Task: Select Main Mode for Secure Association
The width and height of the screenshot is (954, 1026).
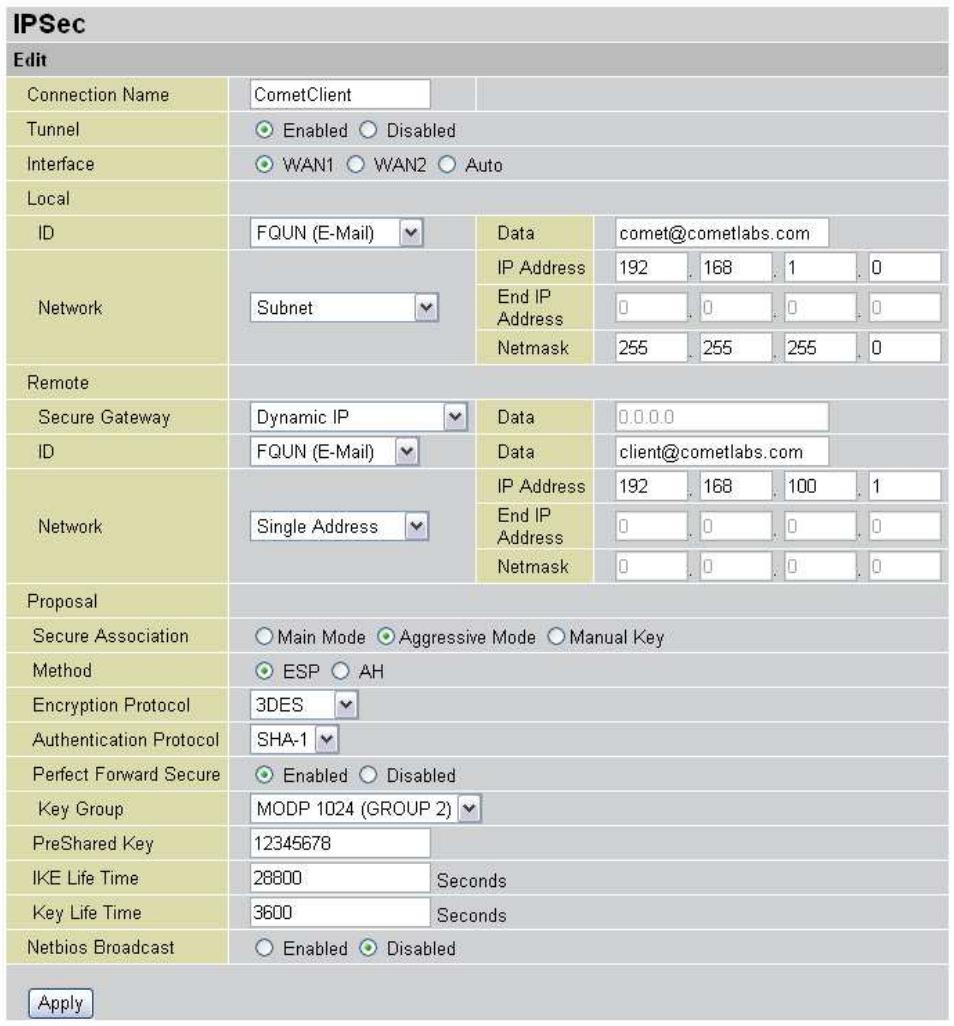Action: (x=264, y=636)
